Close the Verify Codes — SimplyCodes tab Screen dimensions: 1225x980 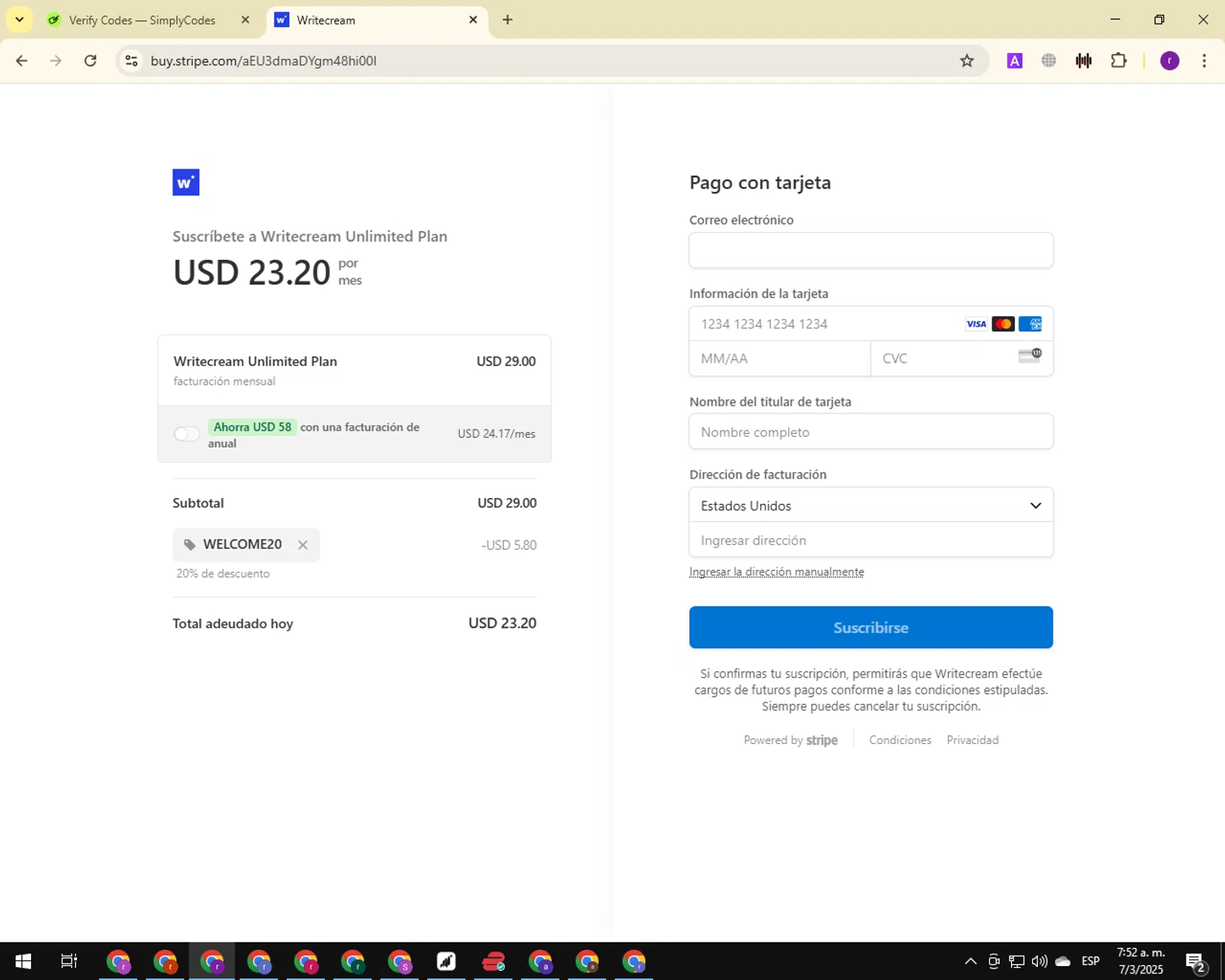point(245,20)
